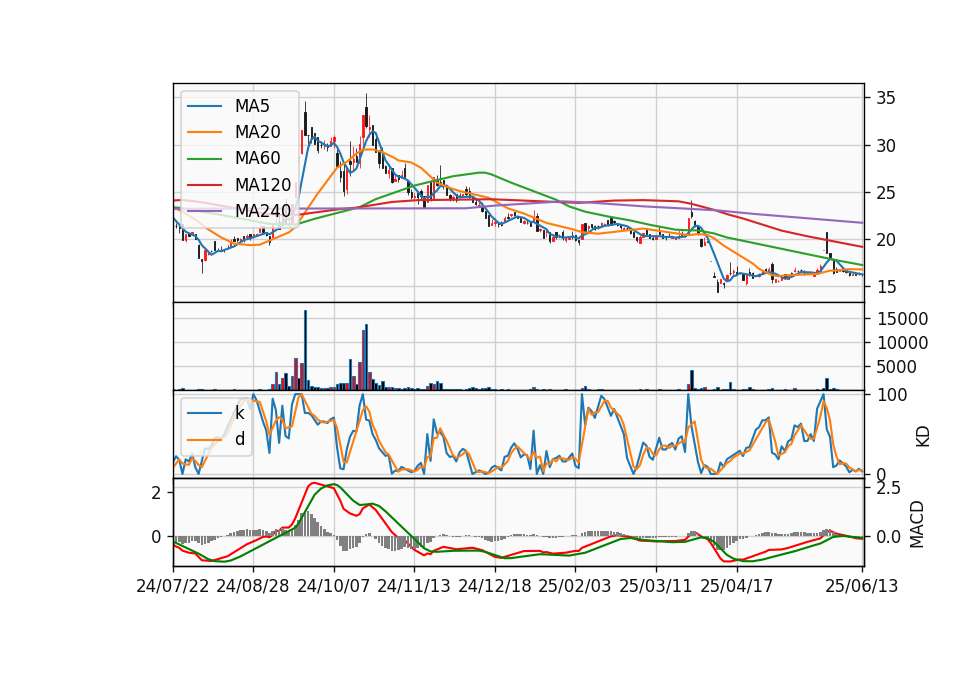
Task: Click the volume axis value 10000
Action: point(902,343)
